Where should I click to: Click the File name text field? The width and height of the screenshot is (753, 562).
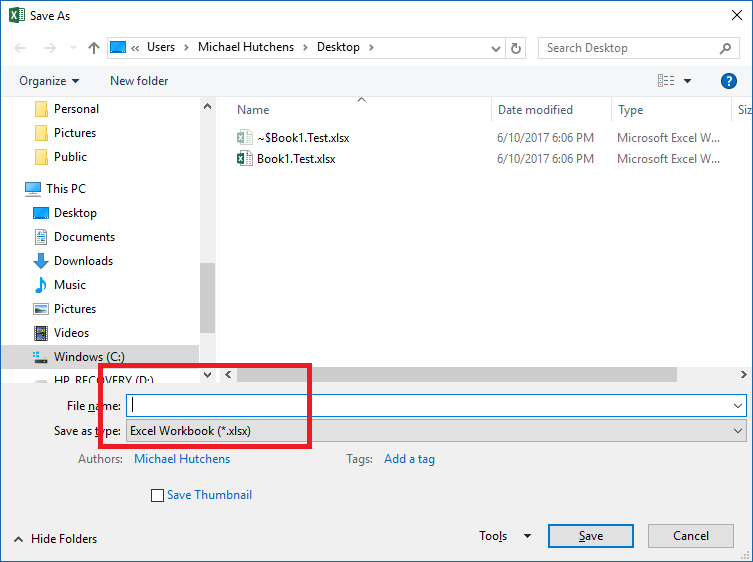click(428, 406)
